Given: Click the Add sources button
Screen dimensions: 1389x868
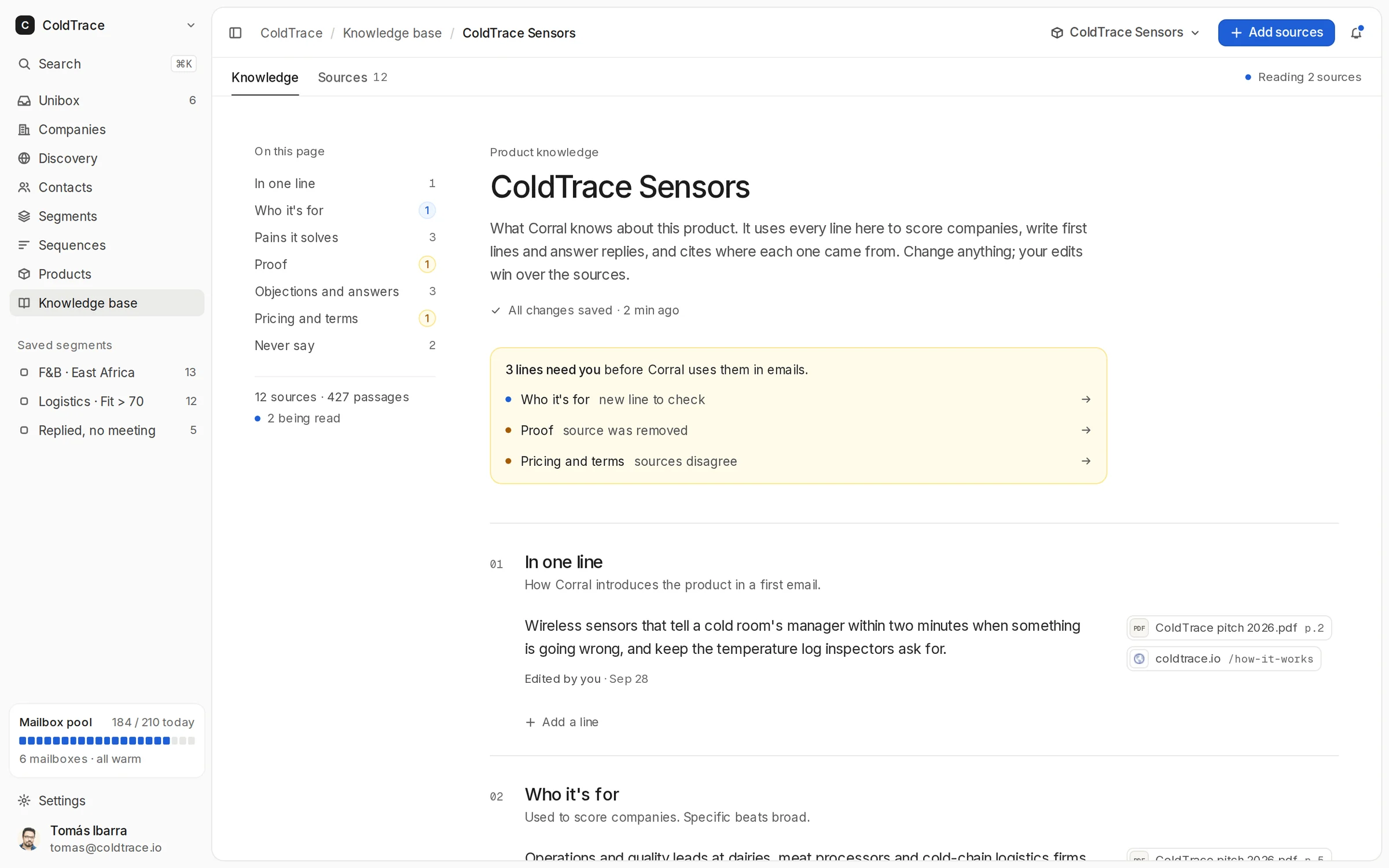Looking at the screenshot, I should pos(1276,33).
